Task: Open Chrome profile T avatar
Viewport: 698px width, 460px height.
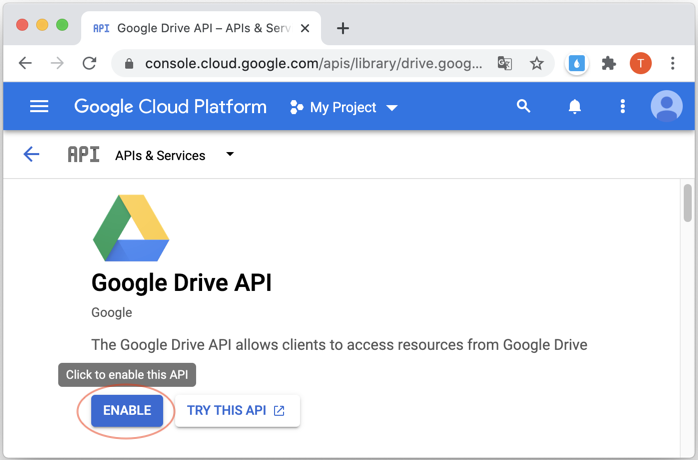Action: coord(641,63)
